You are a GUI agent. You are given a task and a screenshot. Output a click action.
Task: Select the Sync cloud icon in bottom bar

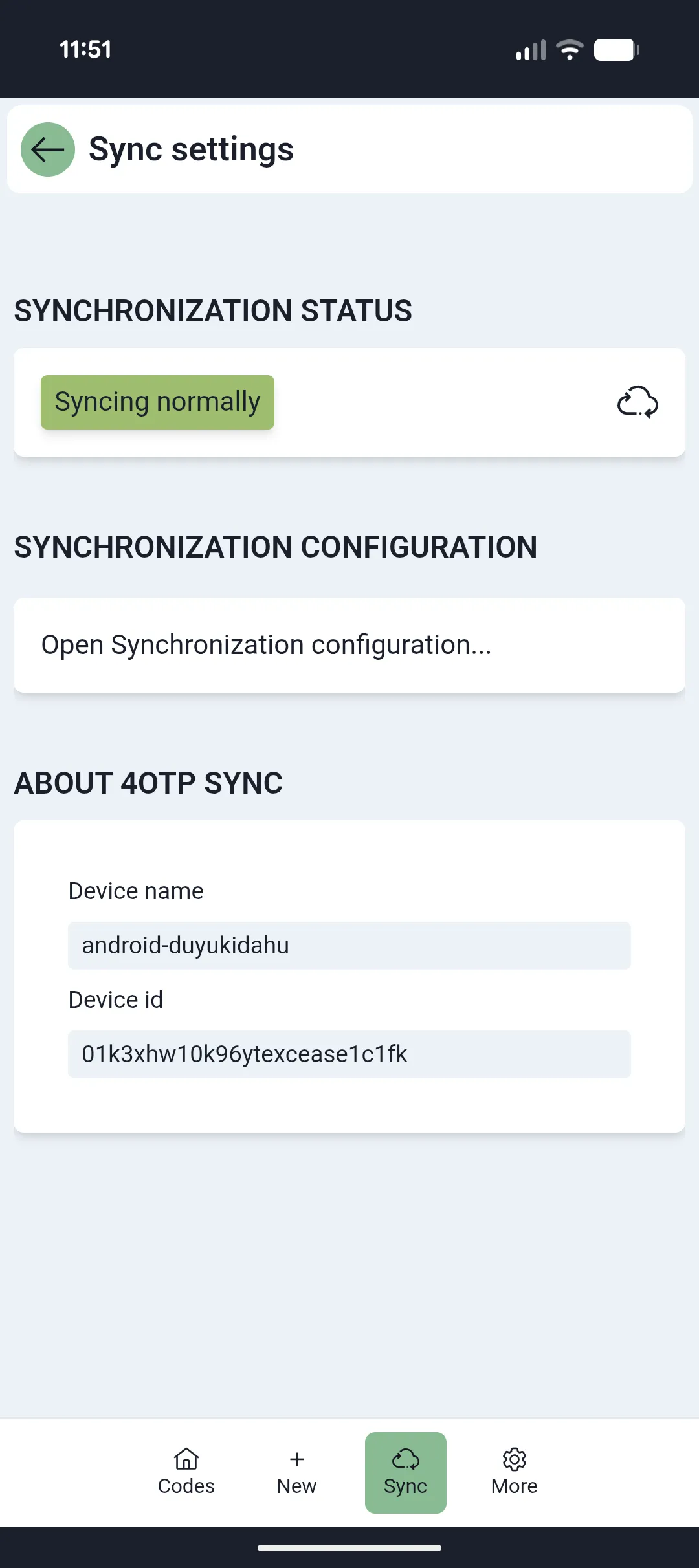coord(405,1459)
